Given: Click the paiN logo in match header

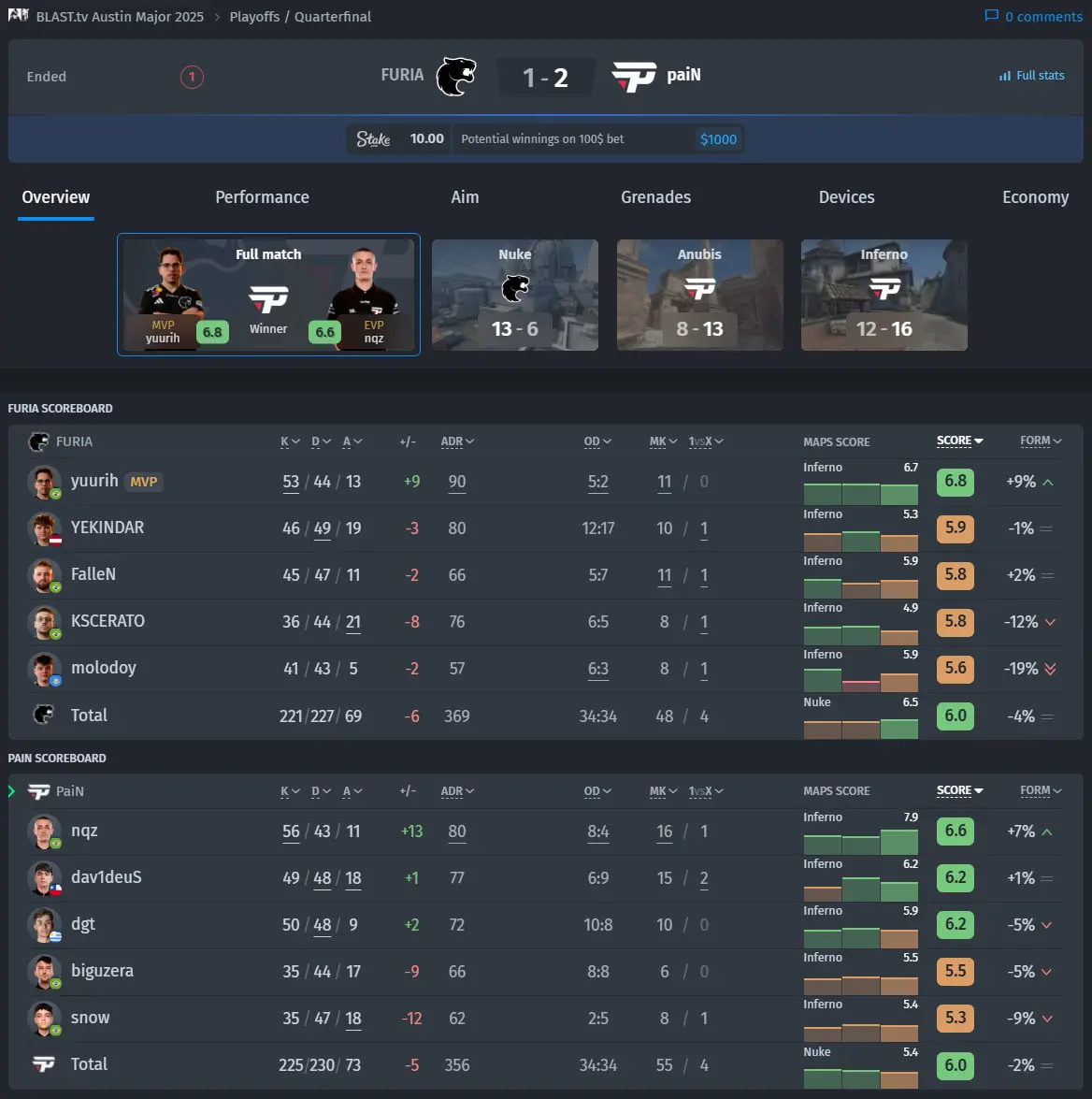Looking at the screenshot, I should click(x=633, y=77).
